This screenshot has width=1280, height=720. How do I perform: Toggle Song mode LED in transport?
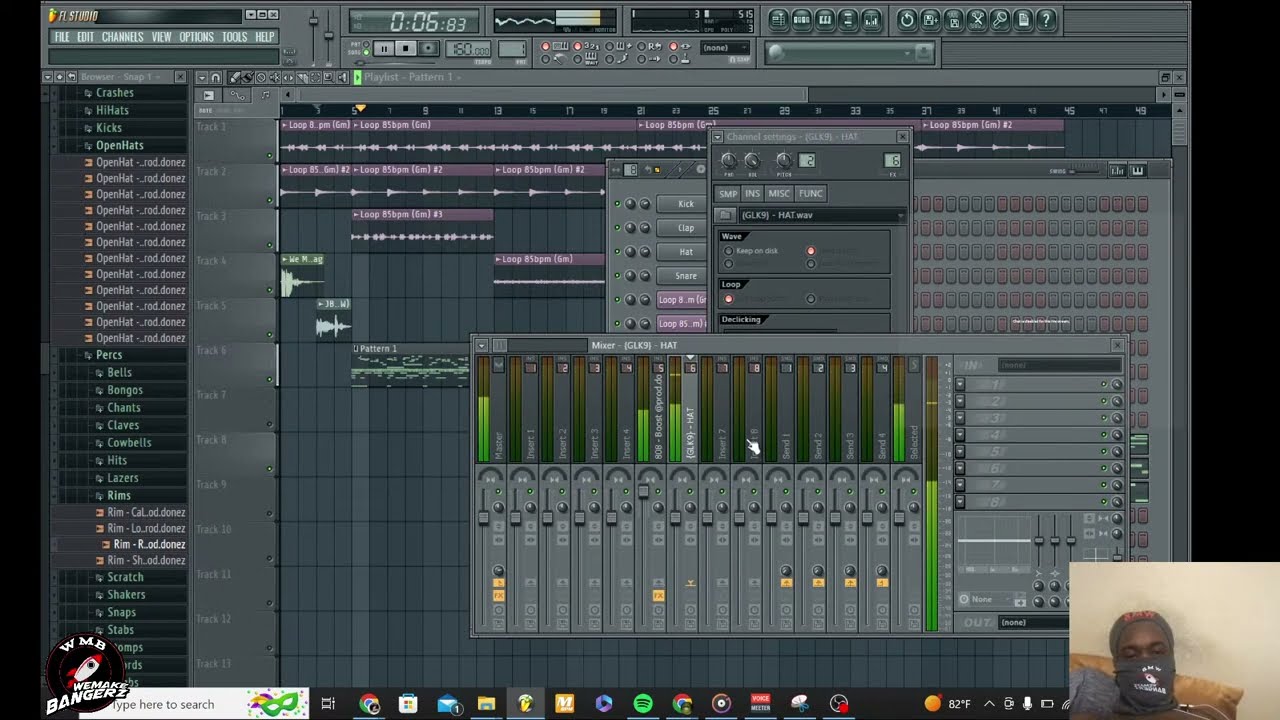[366, 52]
